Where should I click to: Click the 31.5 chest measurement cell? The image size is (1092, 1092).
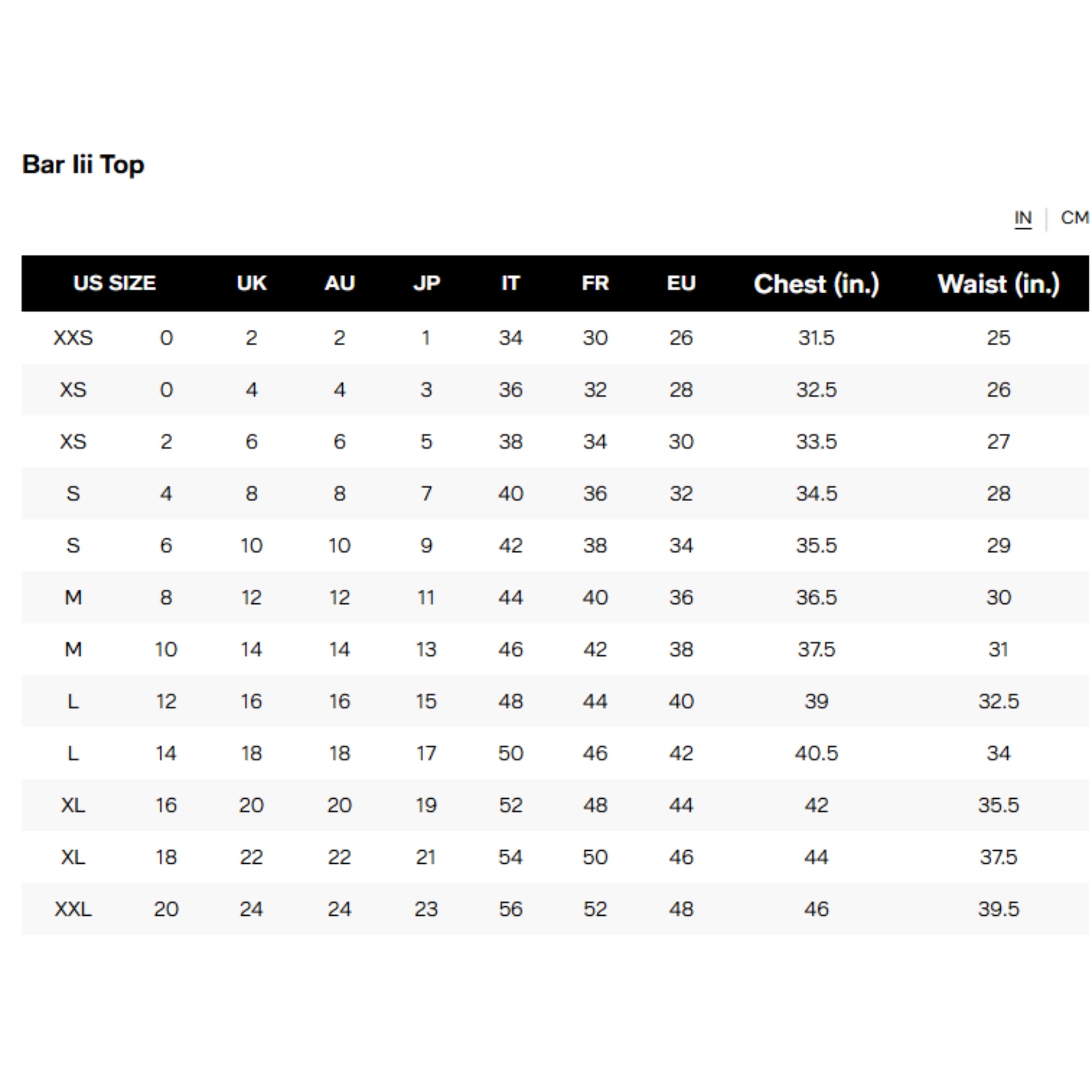[x=816, y=338]
